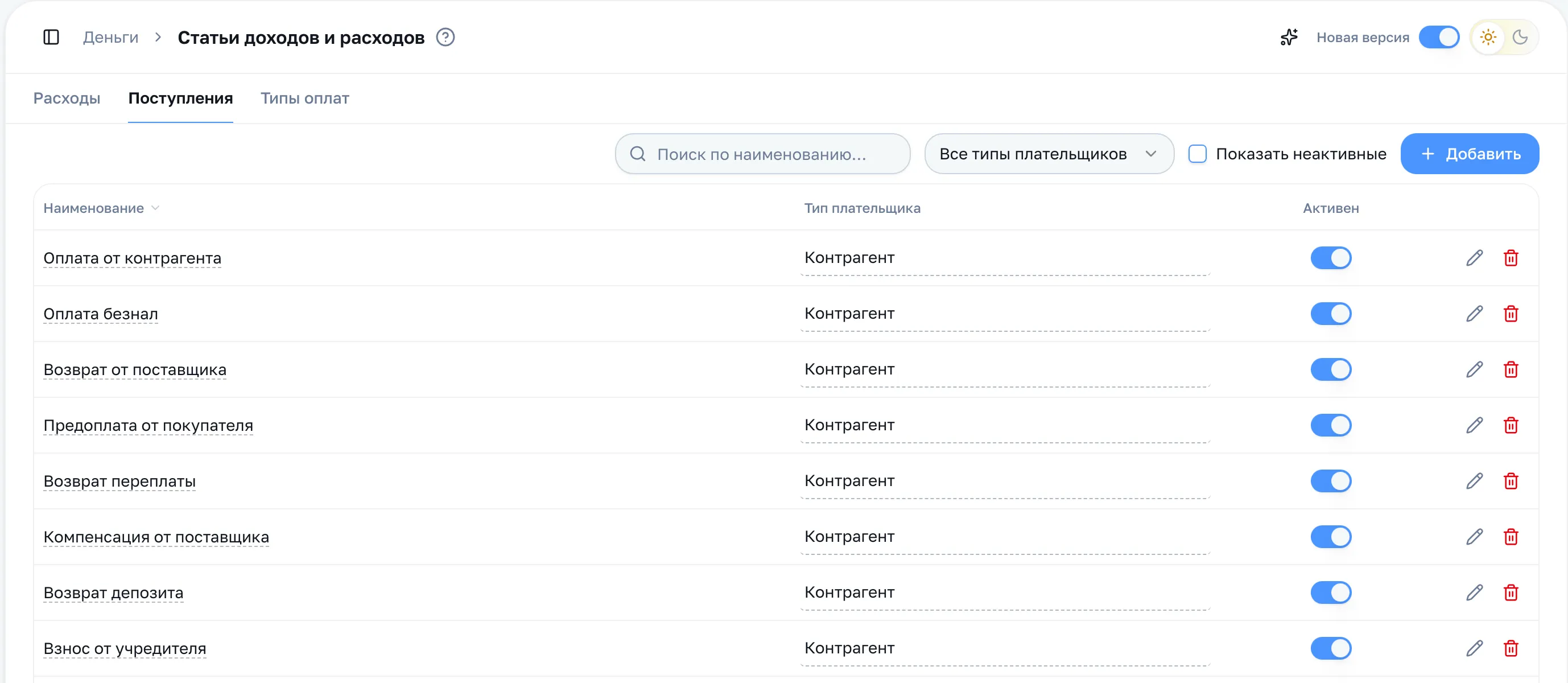Toggle the Новая версия switch

(1438, 37)
